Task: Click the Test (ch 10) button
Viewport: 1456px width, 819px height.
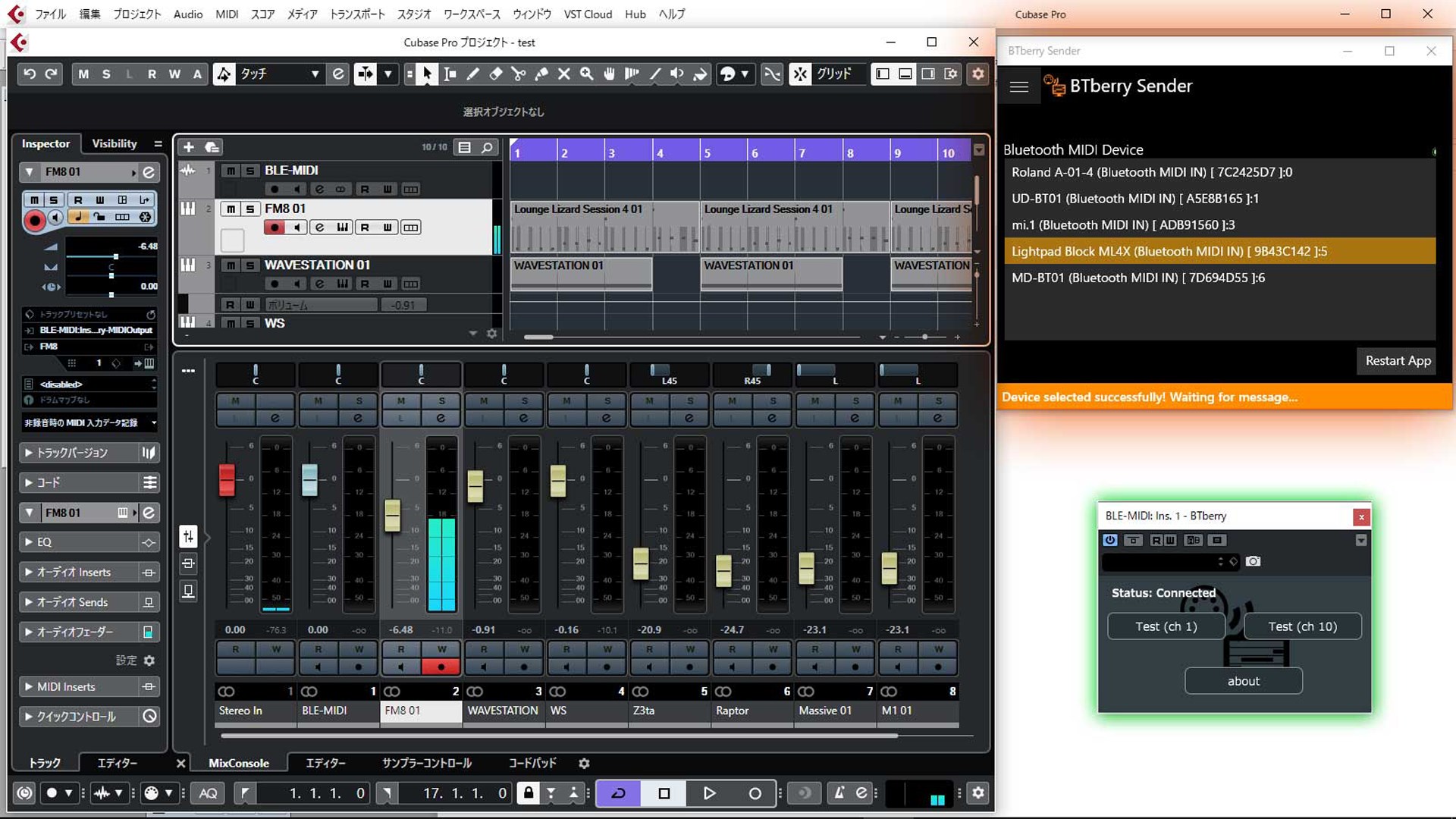Action: click(x=1302, y=626)
